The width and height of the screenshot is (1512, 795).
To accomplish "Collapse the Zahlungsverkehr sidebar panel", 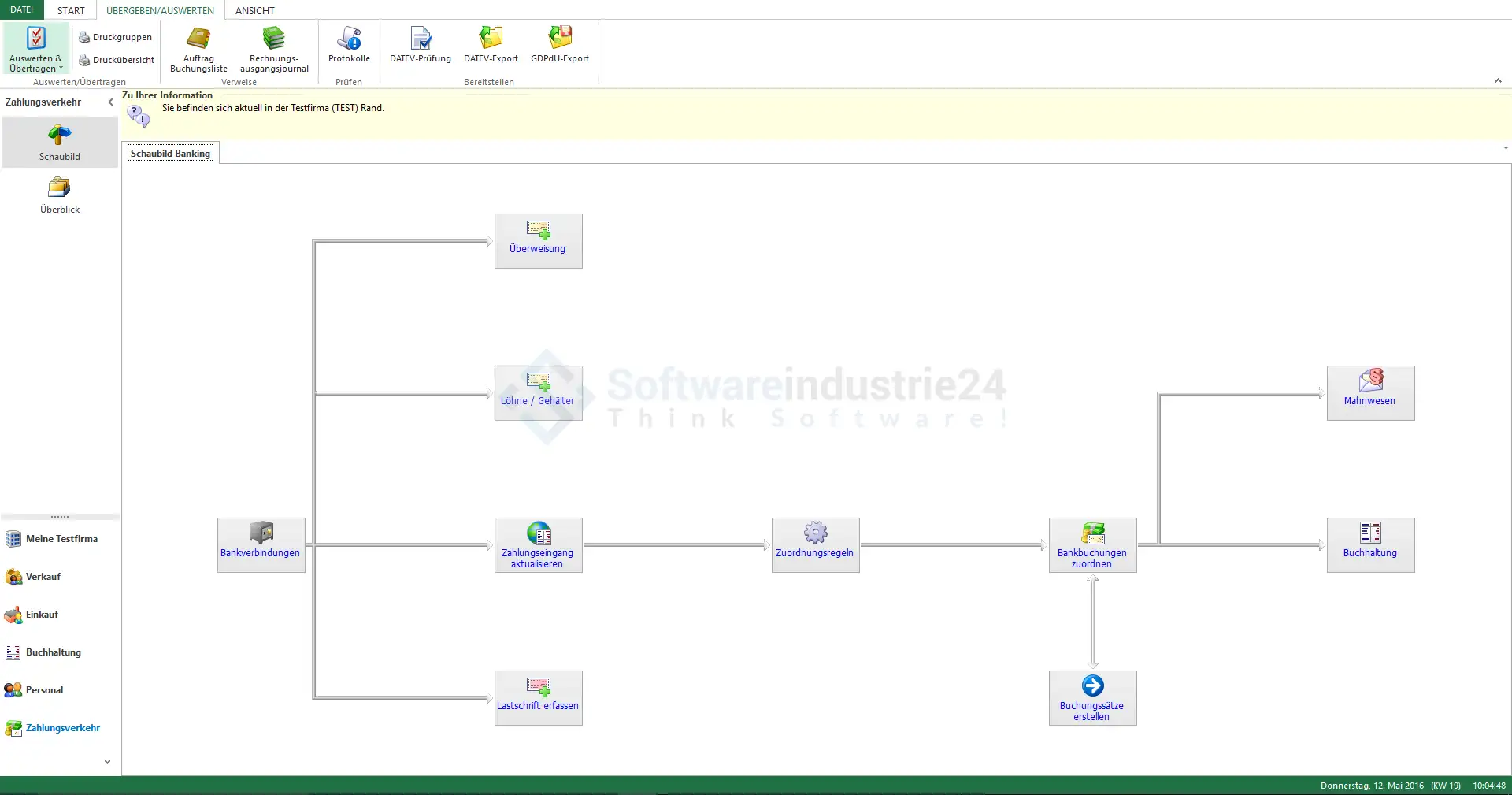I will coord(110,102).
